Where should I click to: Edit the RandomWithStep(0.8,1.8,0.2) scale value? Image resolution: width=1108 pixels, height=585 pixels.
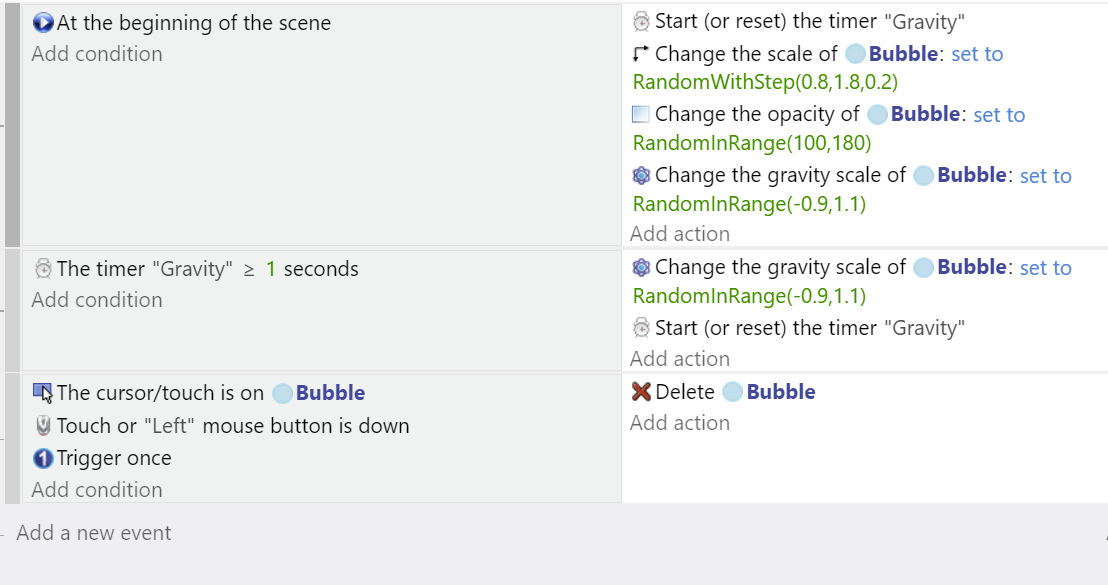[x=758, y=82]
